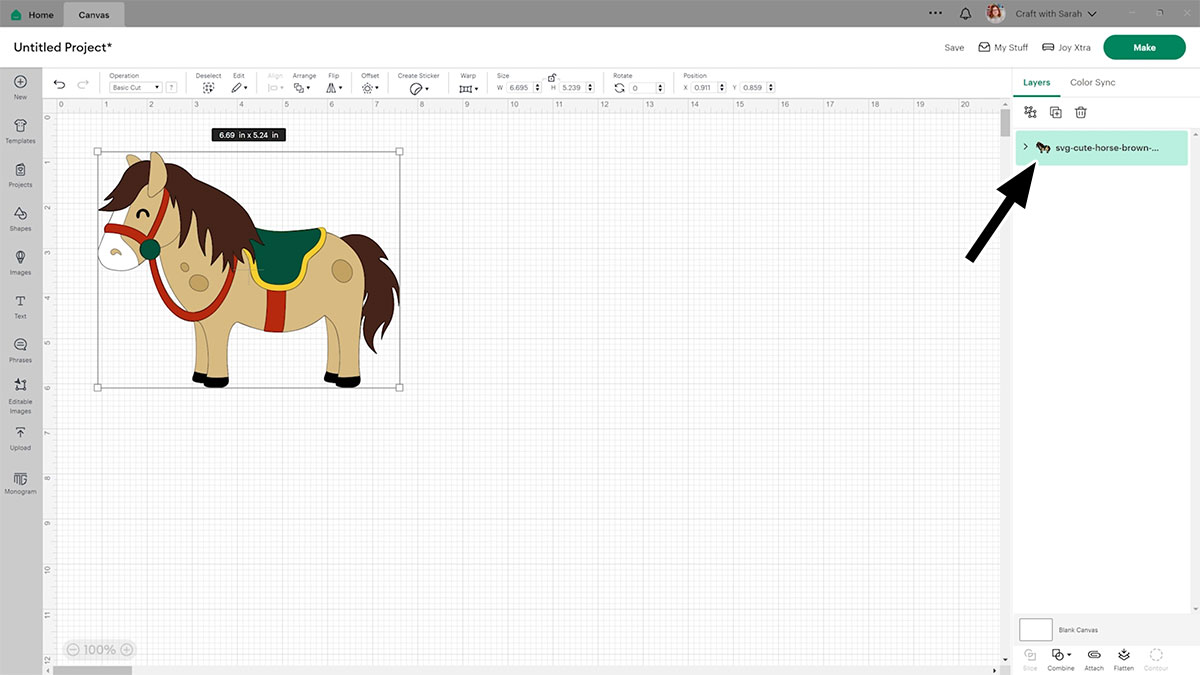Open the Projects panel
This screenshot has width=1200, height=675.
click(x=20, y=175)
